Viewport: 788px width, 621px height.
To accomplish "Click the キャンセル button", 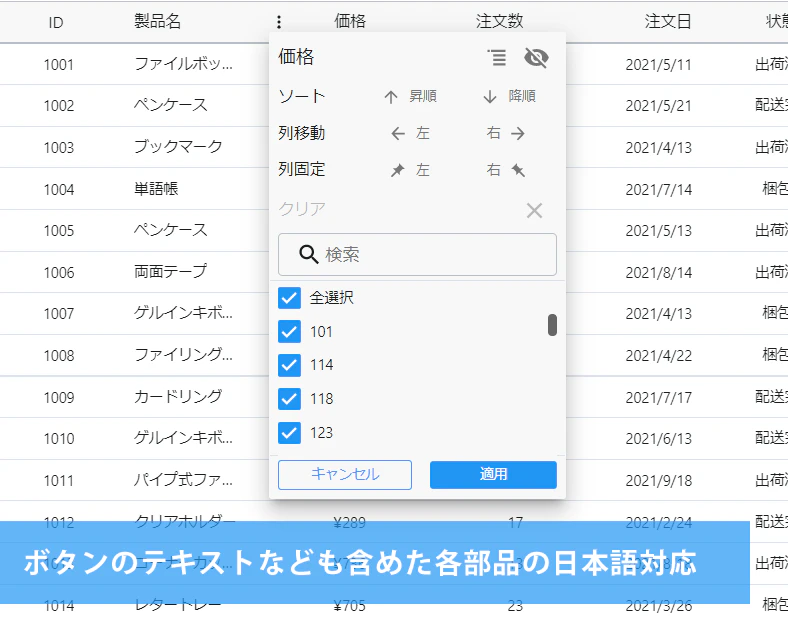I will click(345, 475).
